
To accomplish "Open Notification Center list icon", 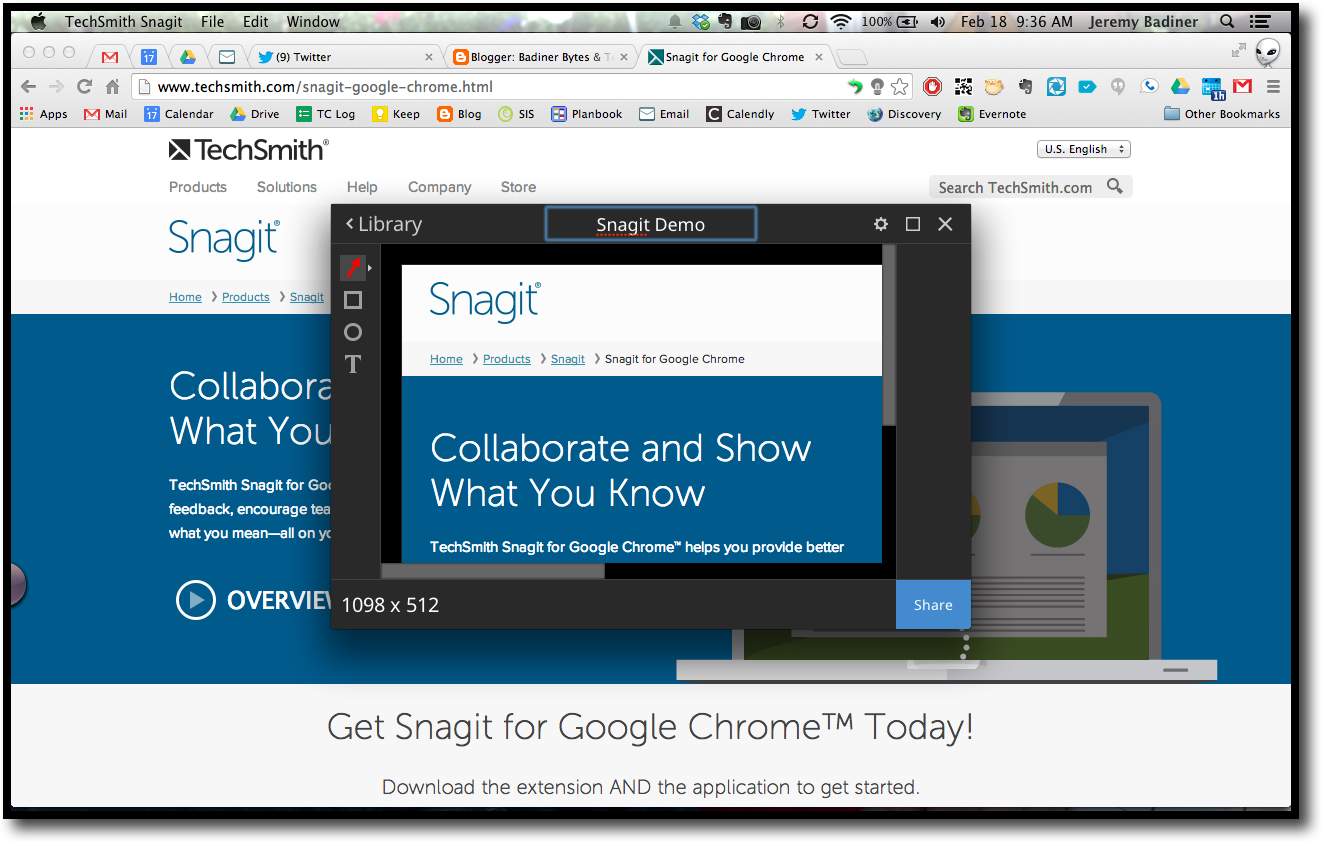I will pyautogui.click(x=1259, y=22).
